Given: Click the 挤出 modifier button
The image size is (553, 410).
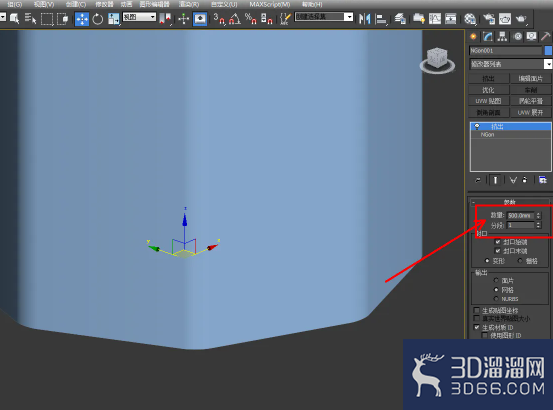Looking at the screenshot, I should pyautogui.click(x=488, y=78).
